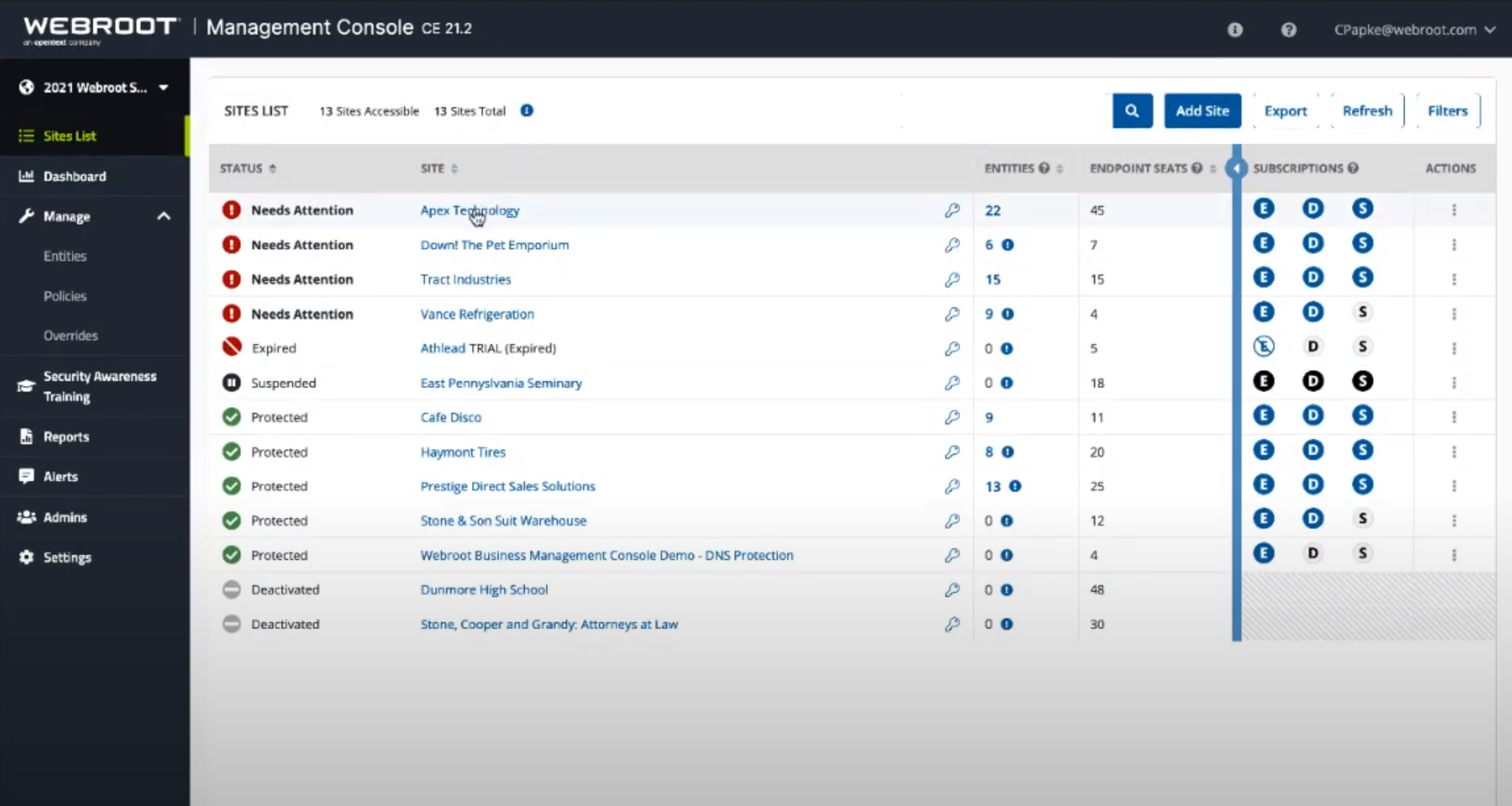Click the Endpoint Protection E badge for Cafe Disco
Image resolution: width=1512 pixels, height=806 pixels.
[1264, 415]
